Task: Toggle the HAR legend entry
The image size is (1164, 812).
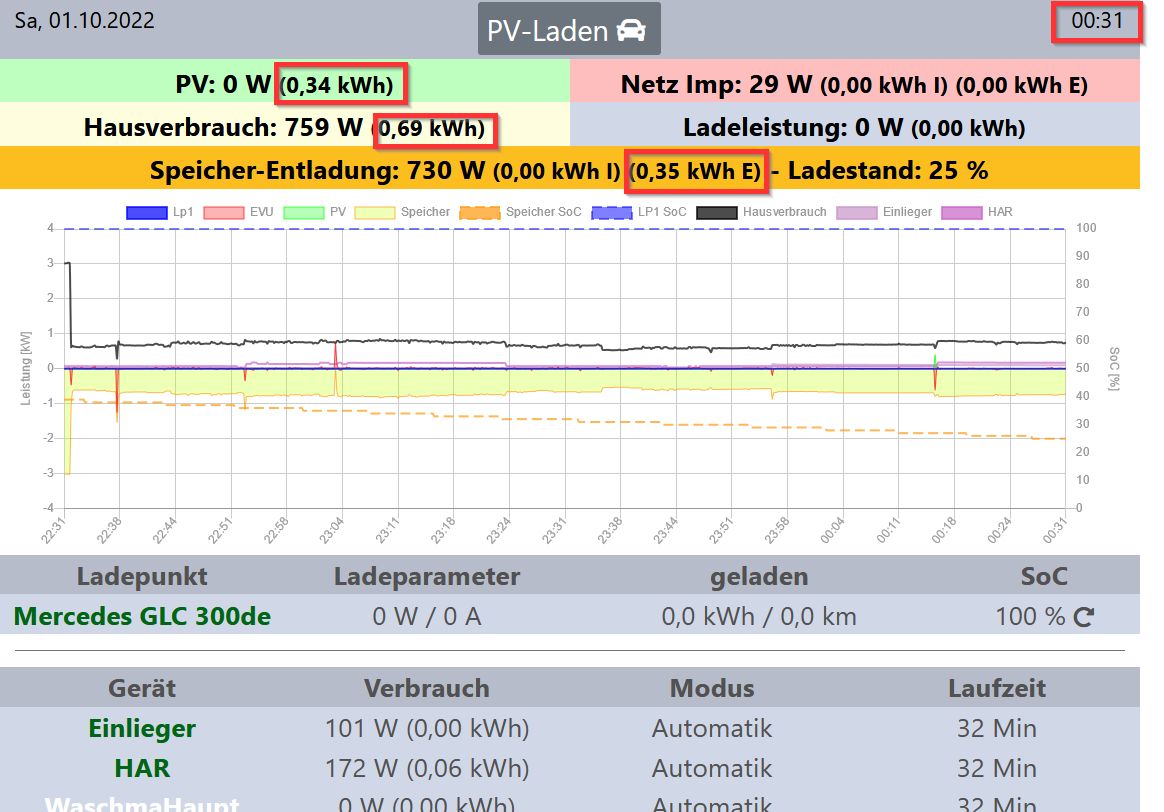Action: tap(977, 212)
